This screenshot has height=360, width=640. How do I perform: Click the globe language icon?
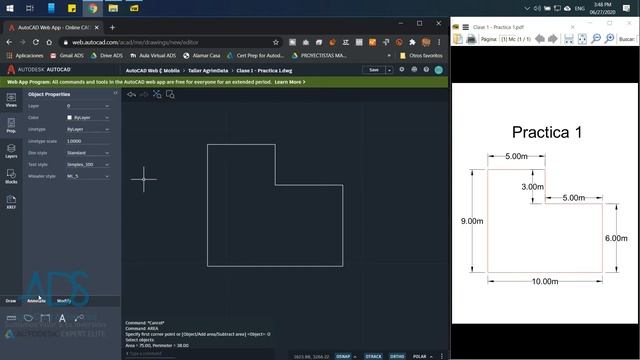[x=414, y=70]
